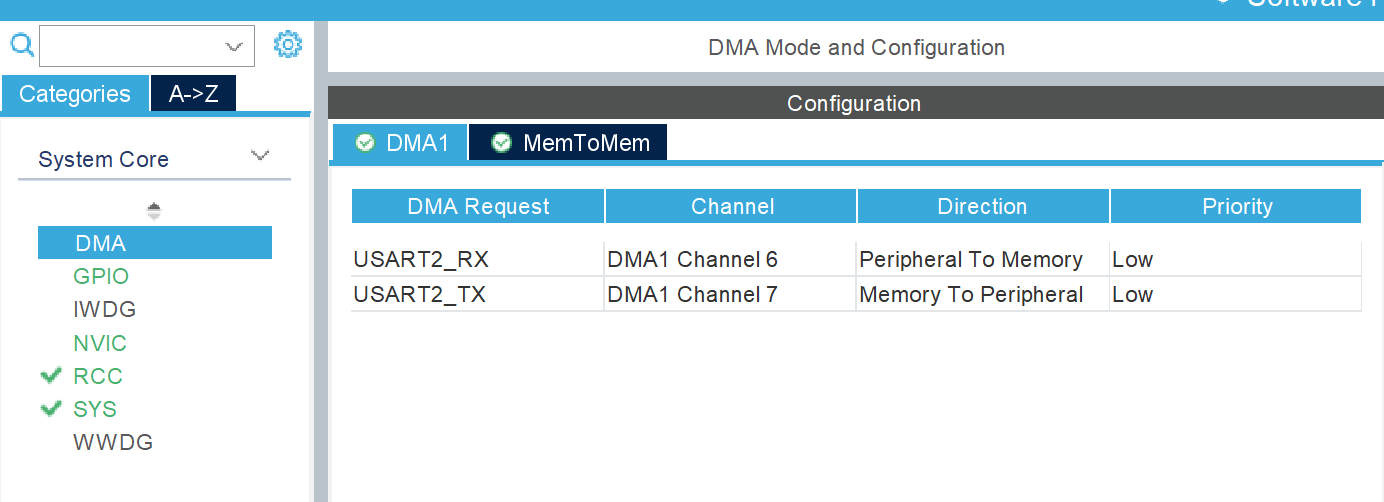The width and height of the screenshot is (1384, 502).
Task: Click the Configuration section header bar
Action: point(855,103)
